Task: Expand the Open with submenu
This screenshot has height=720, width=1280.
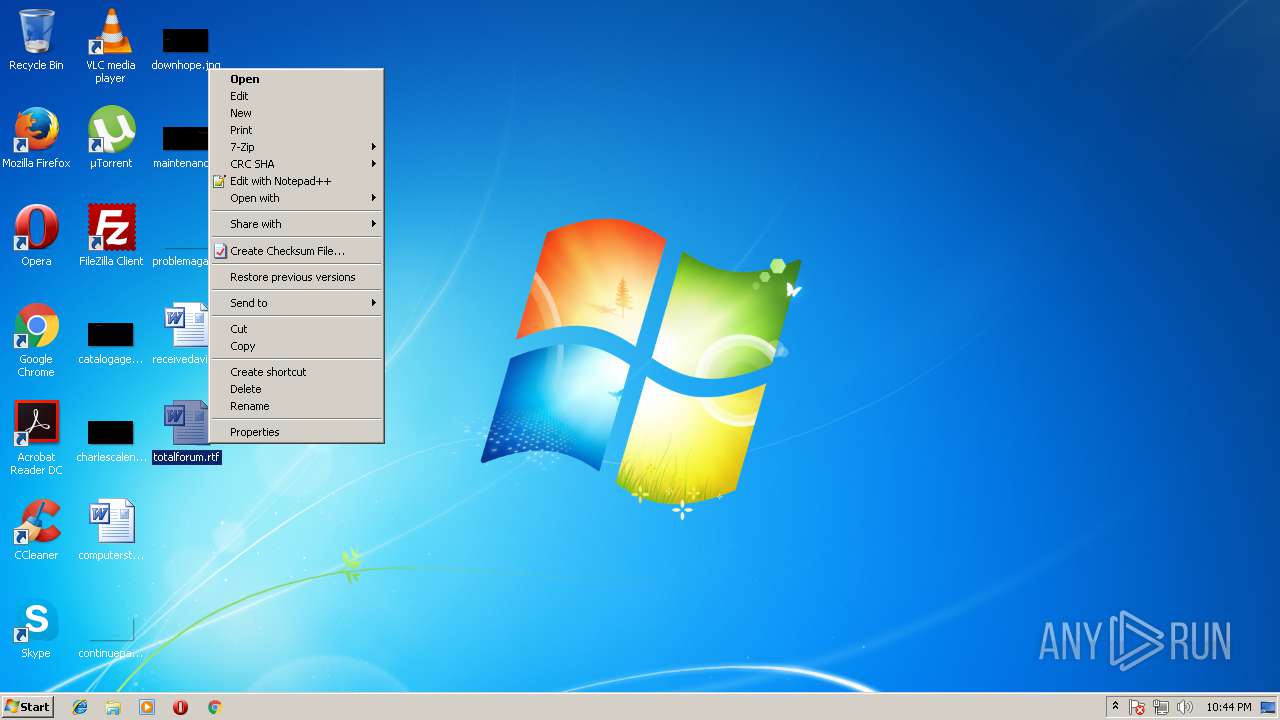Action: [x=296, y=198]
